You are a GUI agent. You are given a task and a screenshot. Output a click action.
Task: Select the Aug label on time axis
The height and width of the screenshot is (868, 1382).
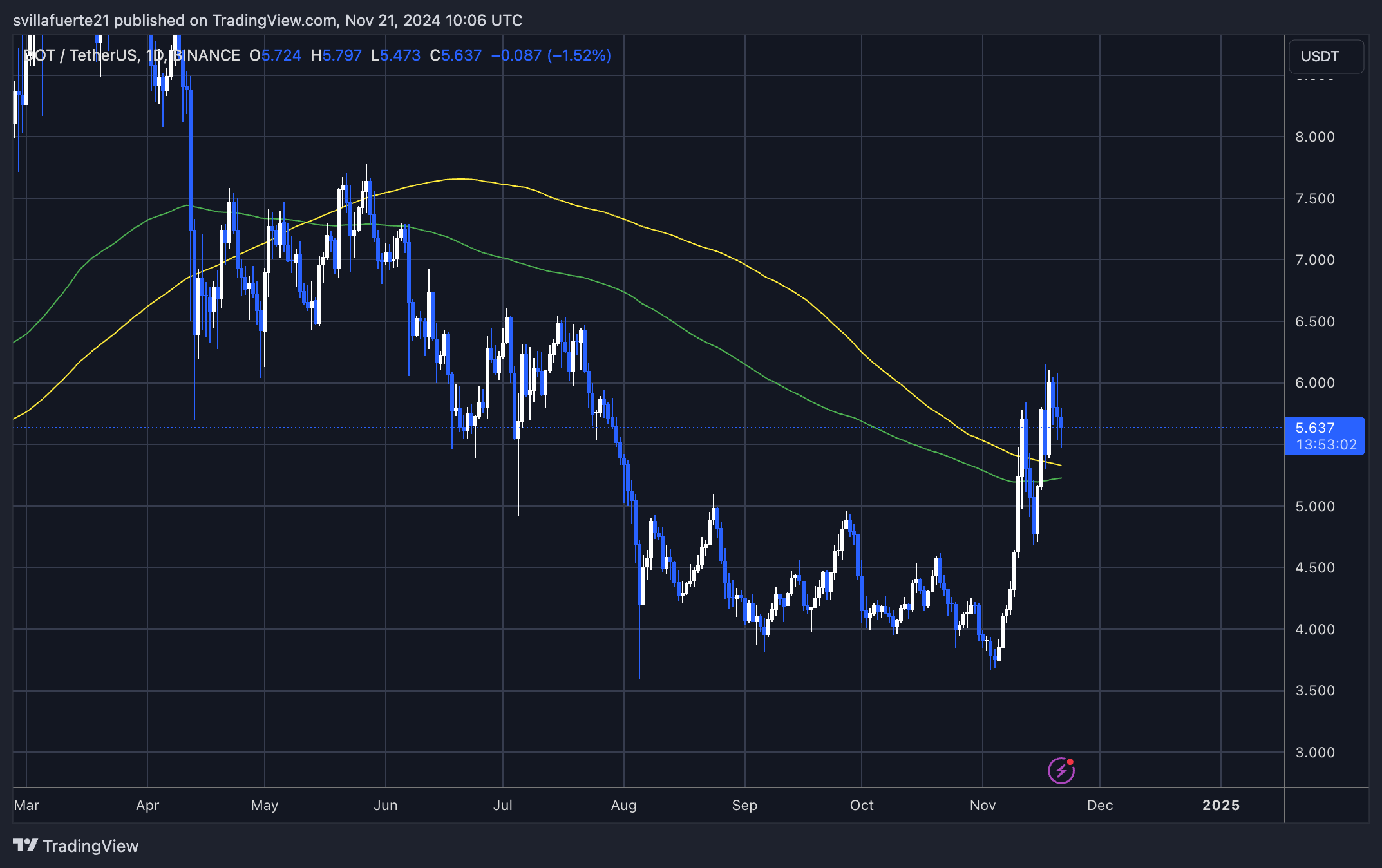[x=623, y=805]
